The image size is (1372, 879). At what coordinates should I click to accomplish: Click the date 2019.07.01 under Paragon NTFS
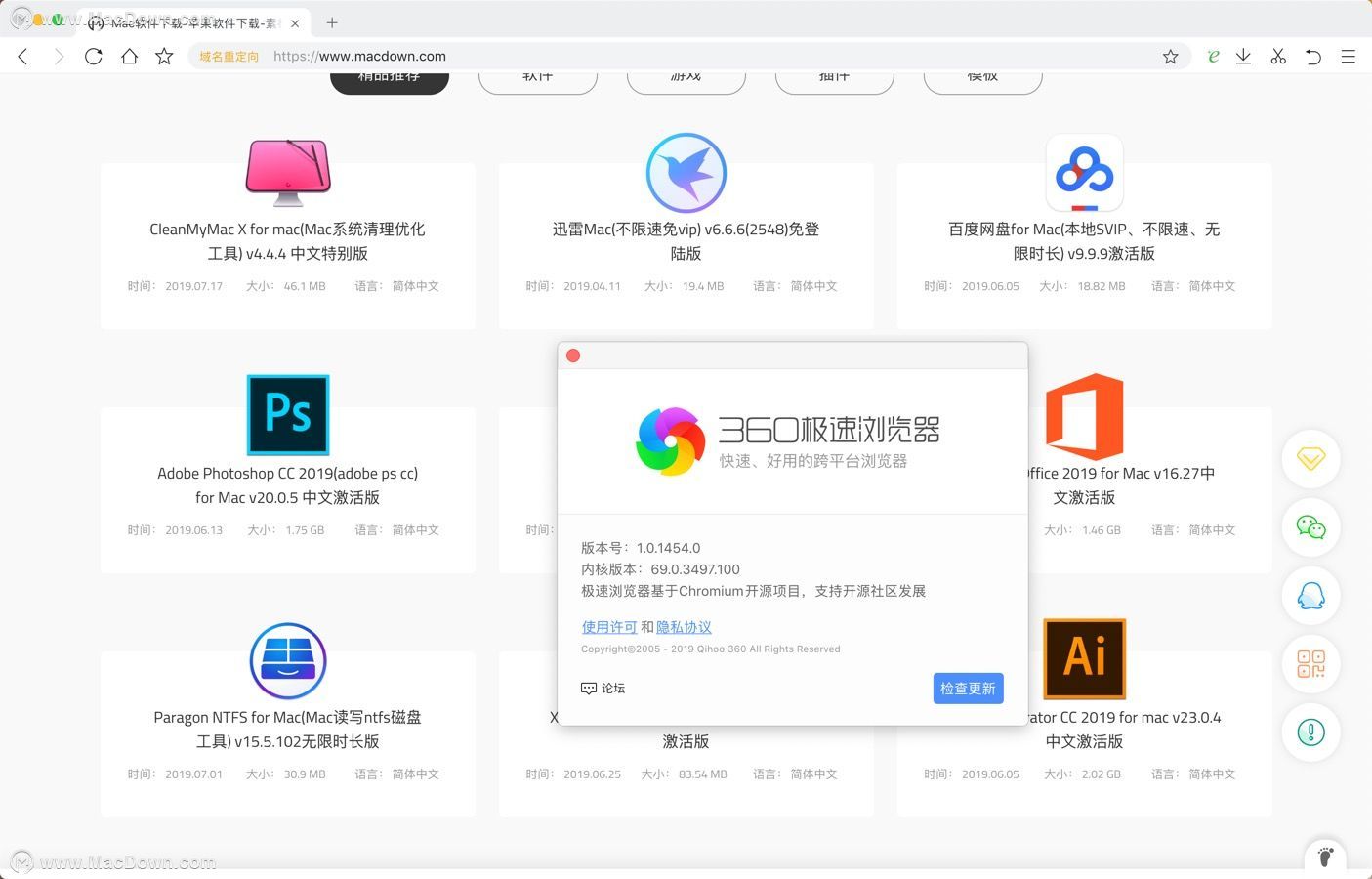tap(193, 774)
